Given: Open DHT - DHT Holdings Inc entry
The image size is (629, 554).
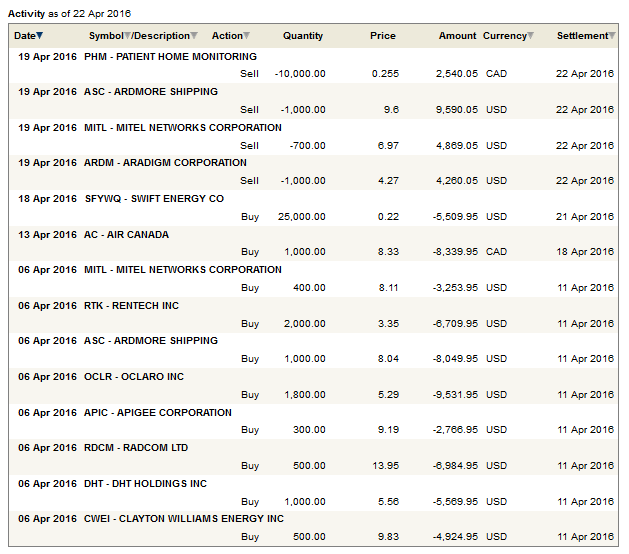Looking at the screenshot, I should coord(145,484).
